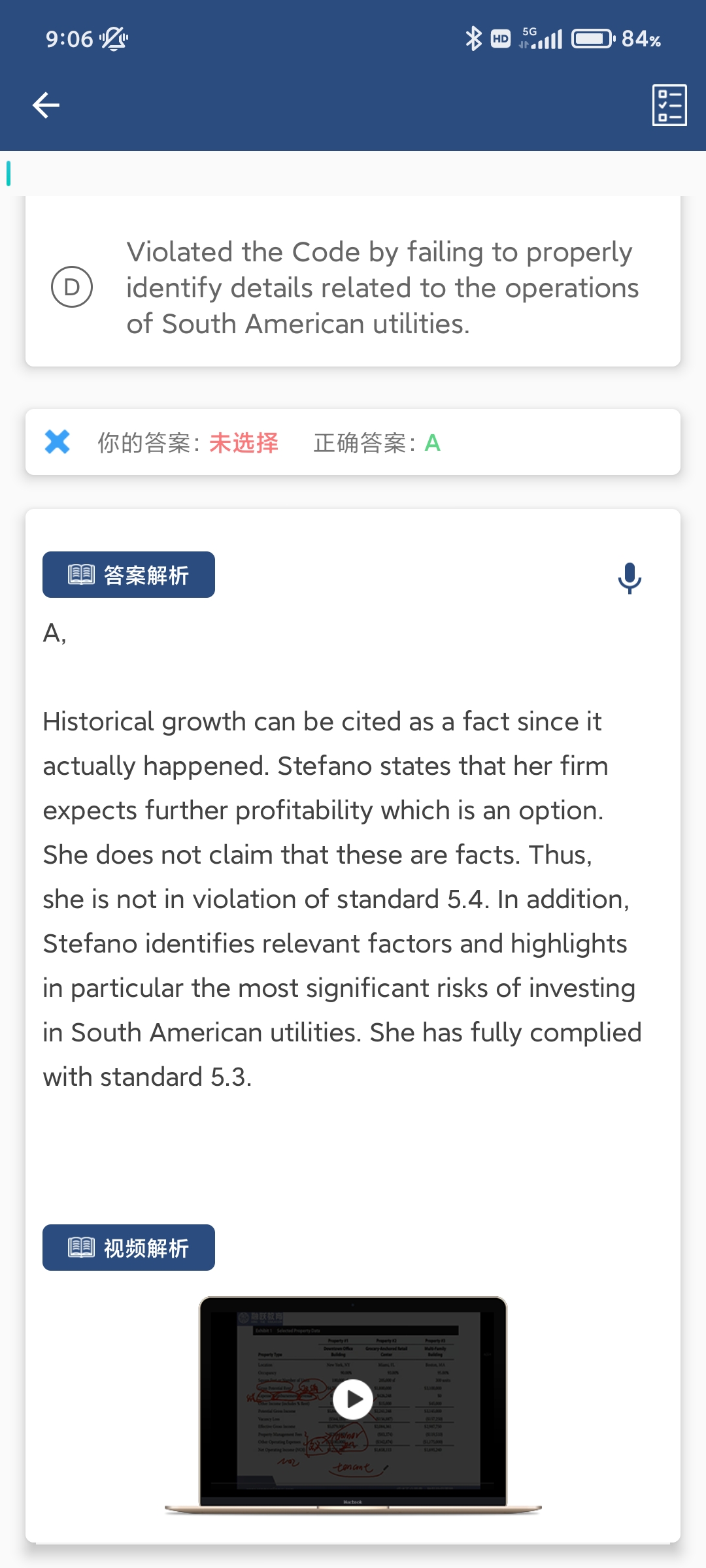Open the 视频解析 section button
Image resolution: width=706 pixels, height=1568 pixels.
tap(129, 1248)
